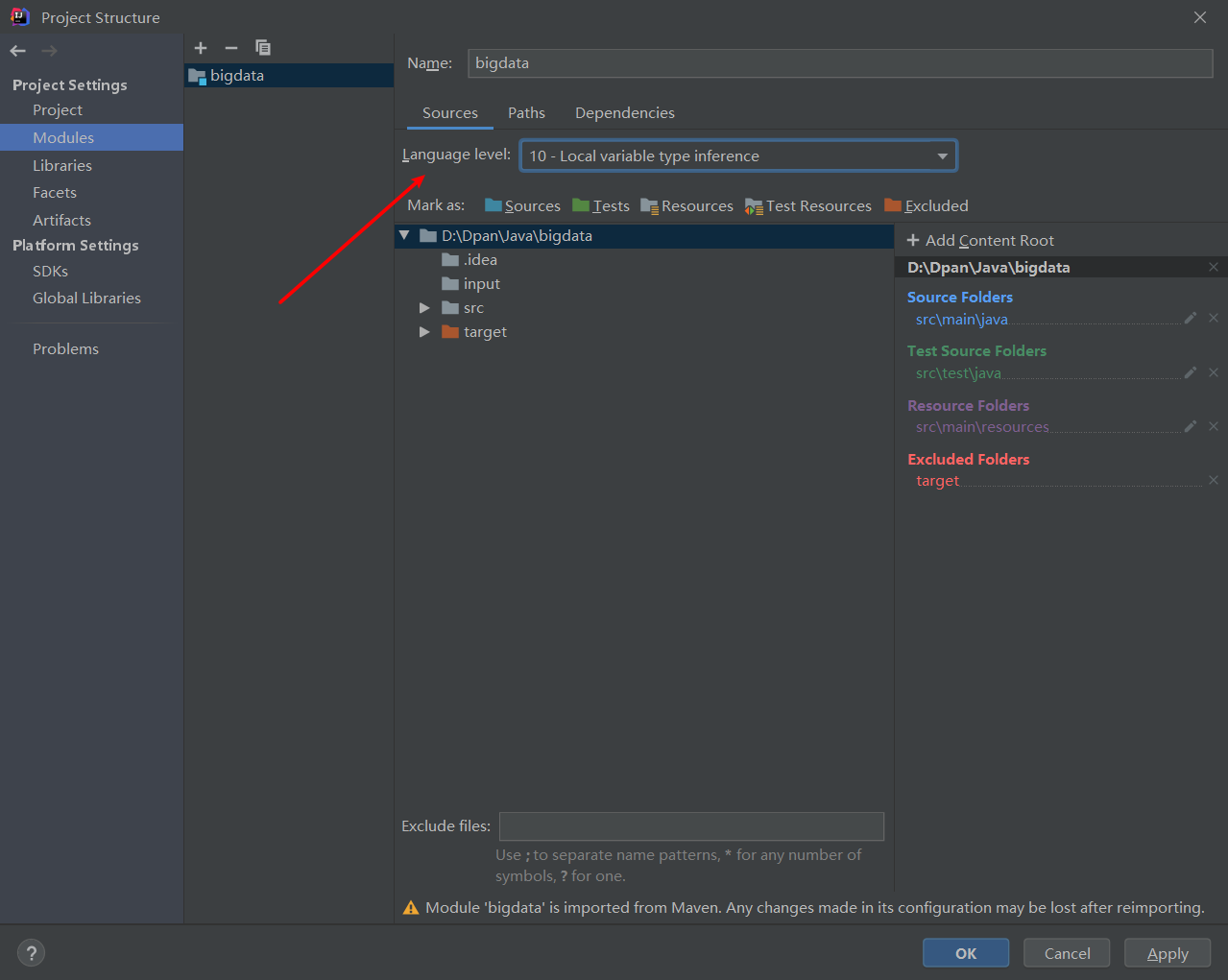The height and width of the screenshot is (980, 1228).
Task: Click the remove module minus icon
Action: pyautogui.click(x=230, y=47)
